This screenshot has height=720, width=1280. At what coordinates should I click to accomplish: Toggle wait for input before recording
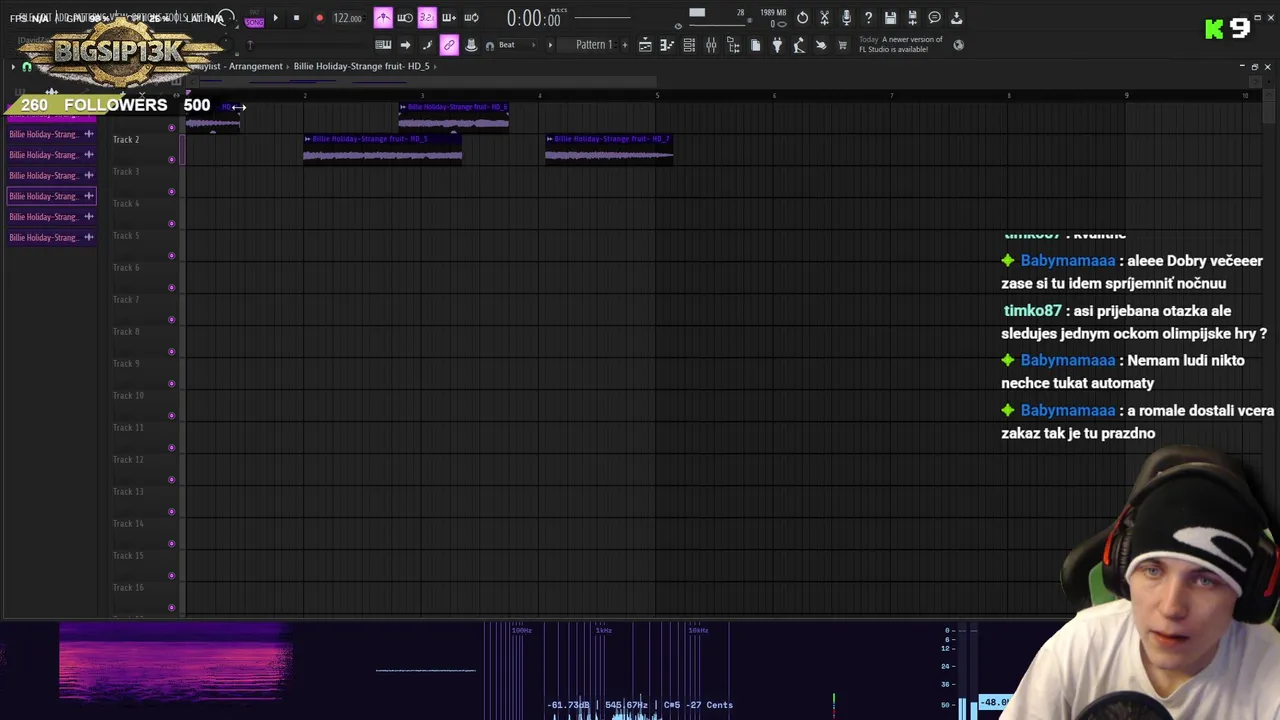[405, 18]
